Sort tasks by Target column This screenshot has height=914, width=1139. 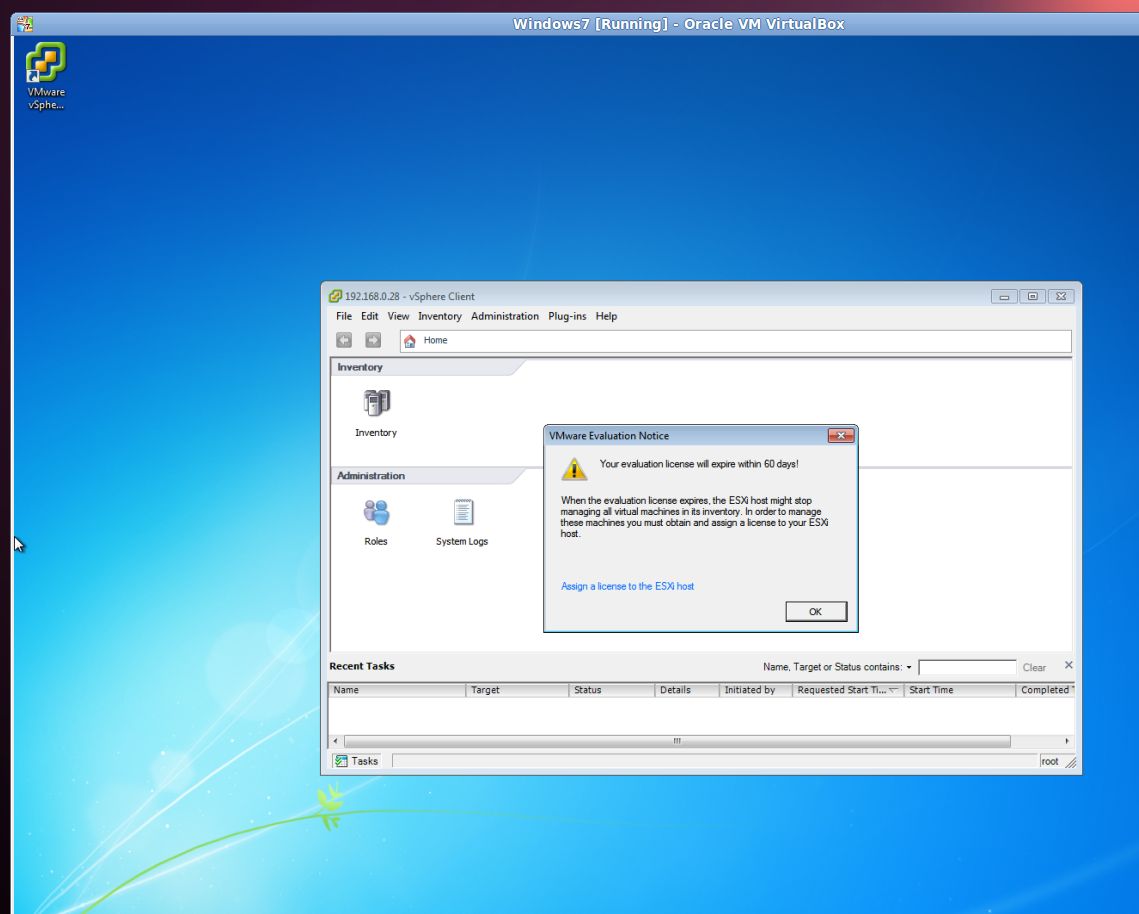[517, 690]
